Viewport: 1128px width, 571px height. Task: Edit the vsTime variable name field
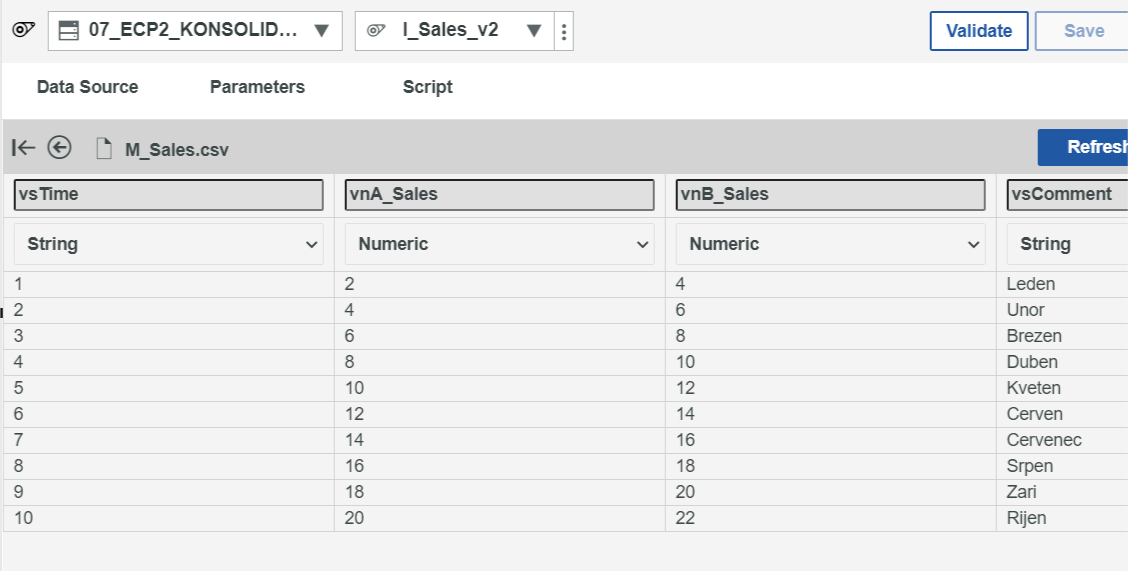point(169,195)
